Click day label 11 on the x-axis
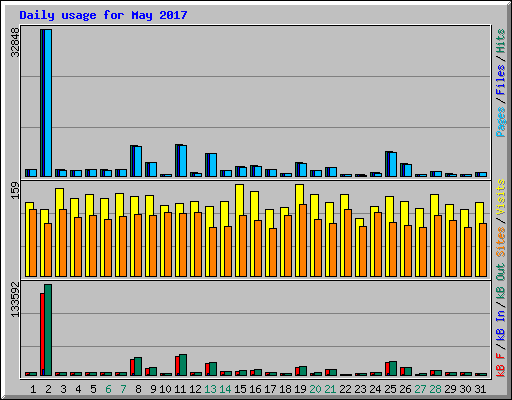The image size is (512, 400). [180, 389]
